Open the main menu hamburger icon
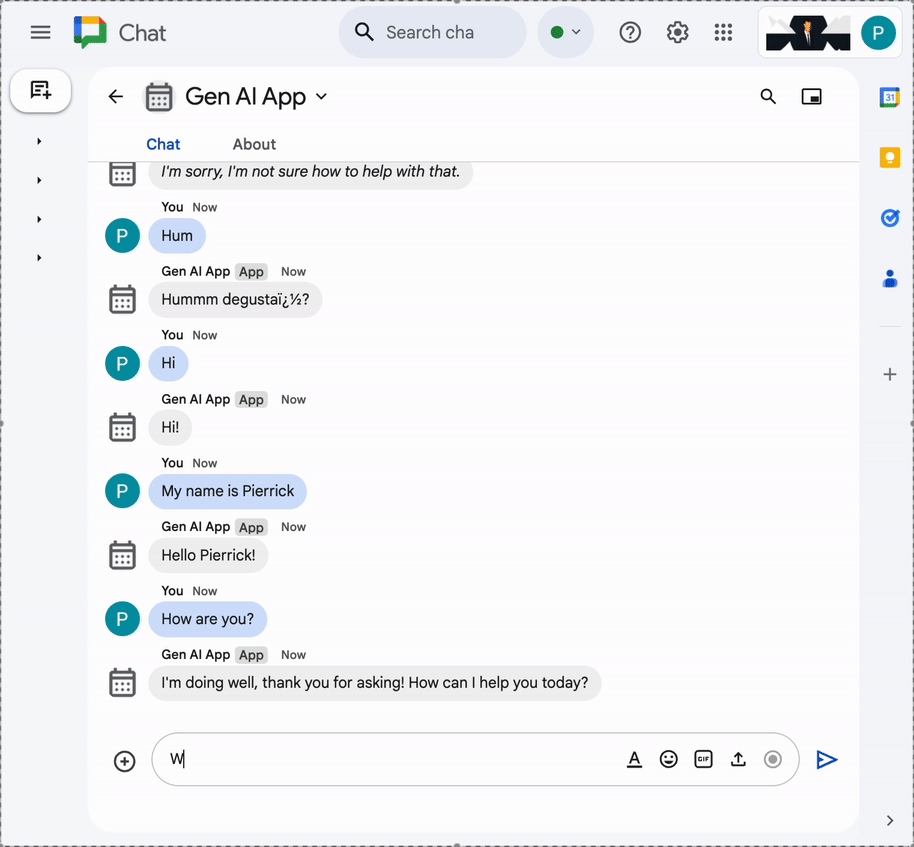This screenshot has height=847, width=914. coord(40,33)
